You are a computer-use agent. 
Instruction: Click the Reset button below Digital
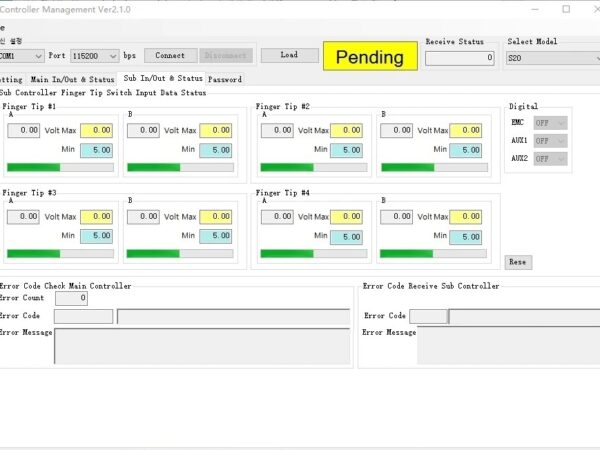coord(518,262)
